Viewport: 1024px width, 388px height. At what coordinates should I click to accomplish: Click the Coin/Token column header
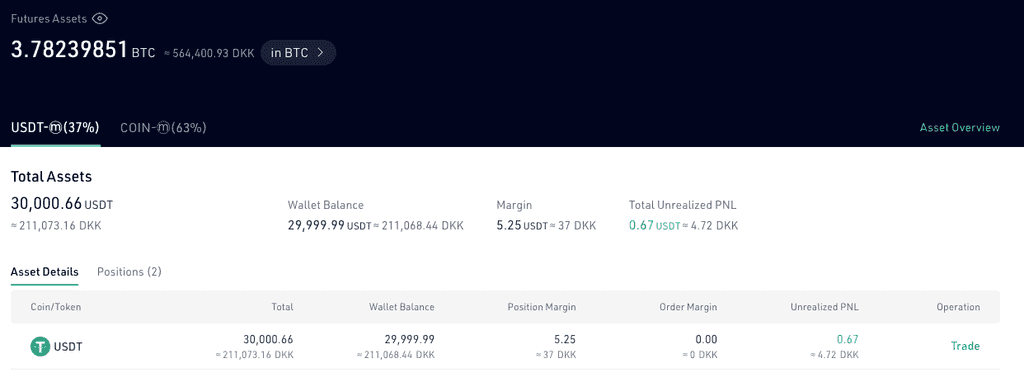click(56, 307)
